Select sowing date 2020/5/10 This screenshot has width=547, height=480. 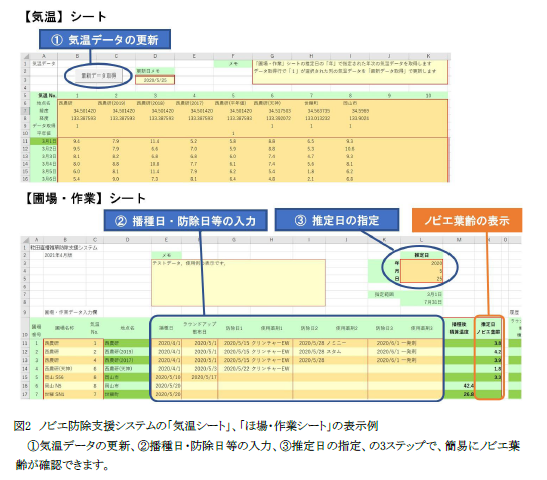pos(167,377)
